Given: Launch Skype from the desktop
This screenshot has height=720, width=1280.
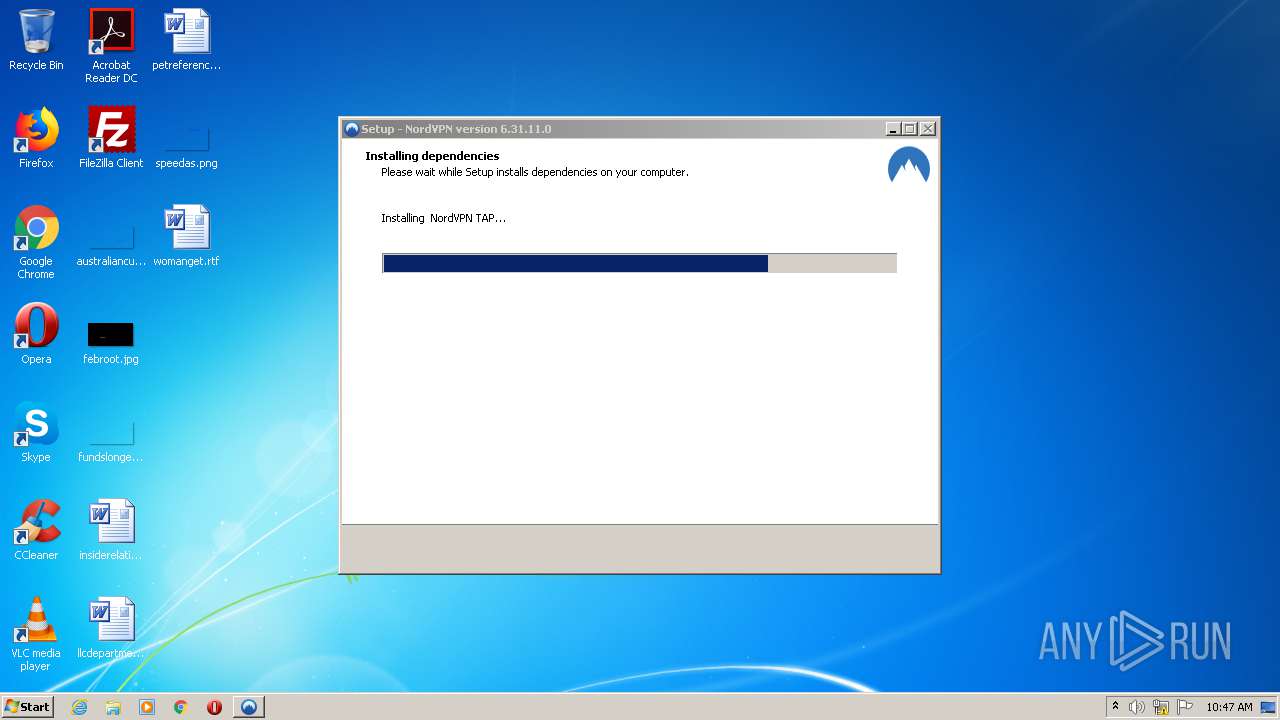Looking at the screenshot, I should click(36, 433).
